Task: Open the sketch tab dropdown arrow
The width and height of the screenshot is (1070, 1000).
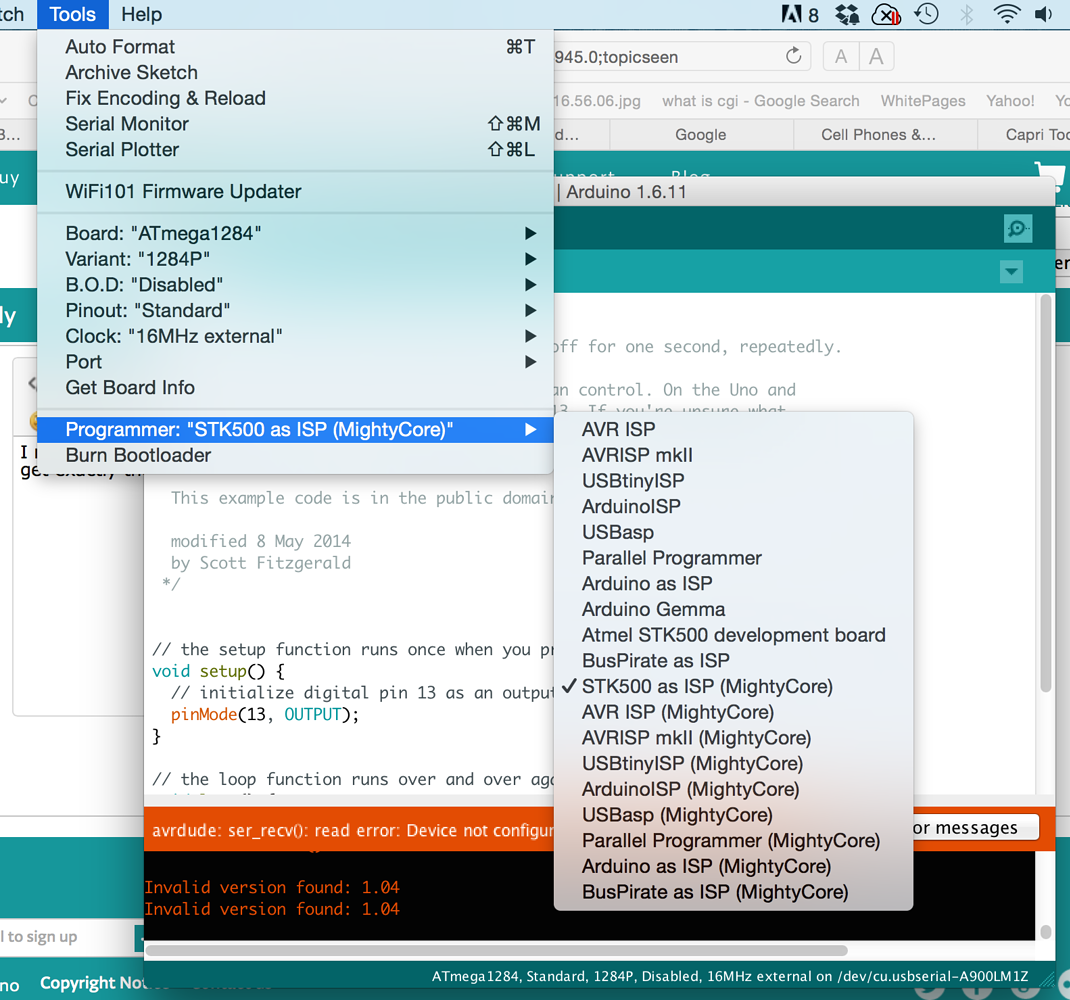Action: [1011, 271]
